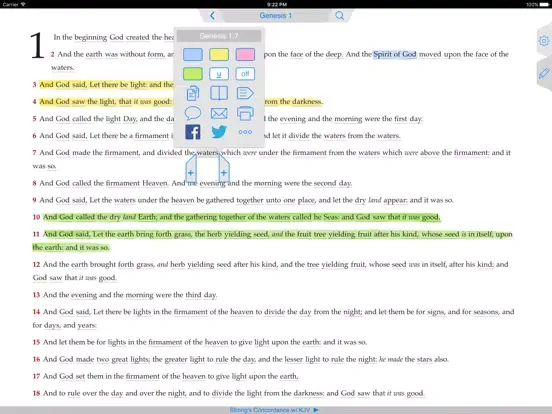The height and width of the screenshot is (414, 552).
Task: Select verse number 13
Action: [x=36, y=295]
